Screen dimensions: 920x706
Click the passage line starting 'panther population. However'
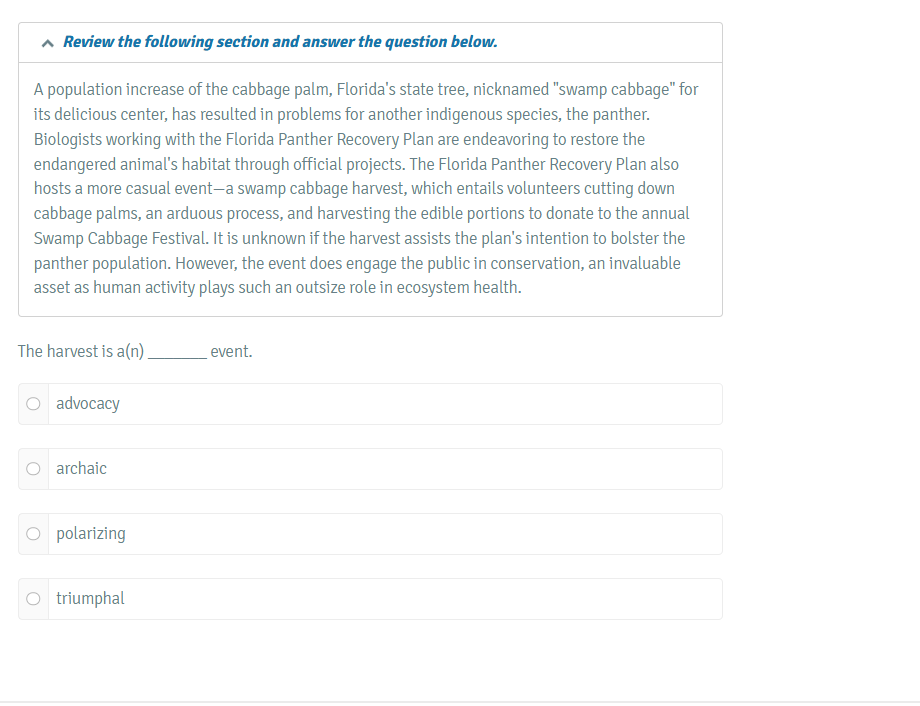(357, 263)
